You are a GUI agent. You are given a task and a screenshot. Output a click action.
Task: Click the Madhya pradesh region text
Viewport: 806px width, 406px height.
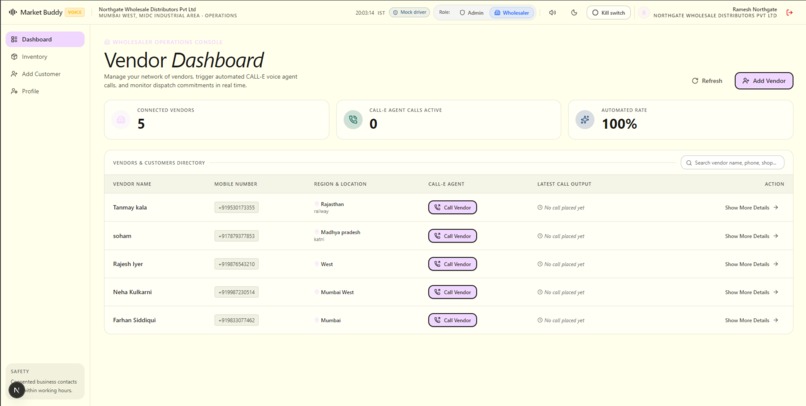[340, 232]
